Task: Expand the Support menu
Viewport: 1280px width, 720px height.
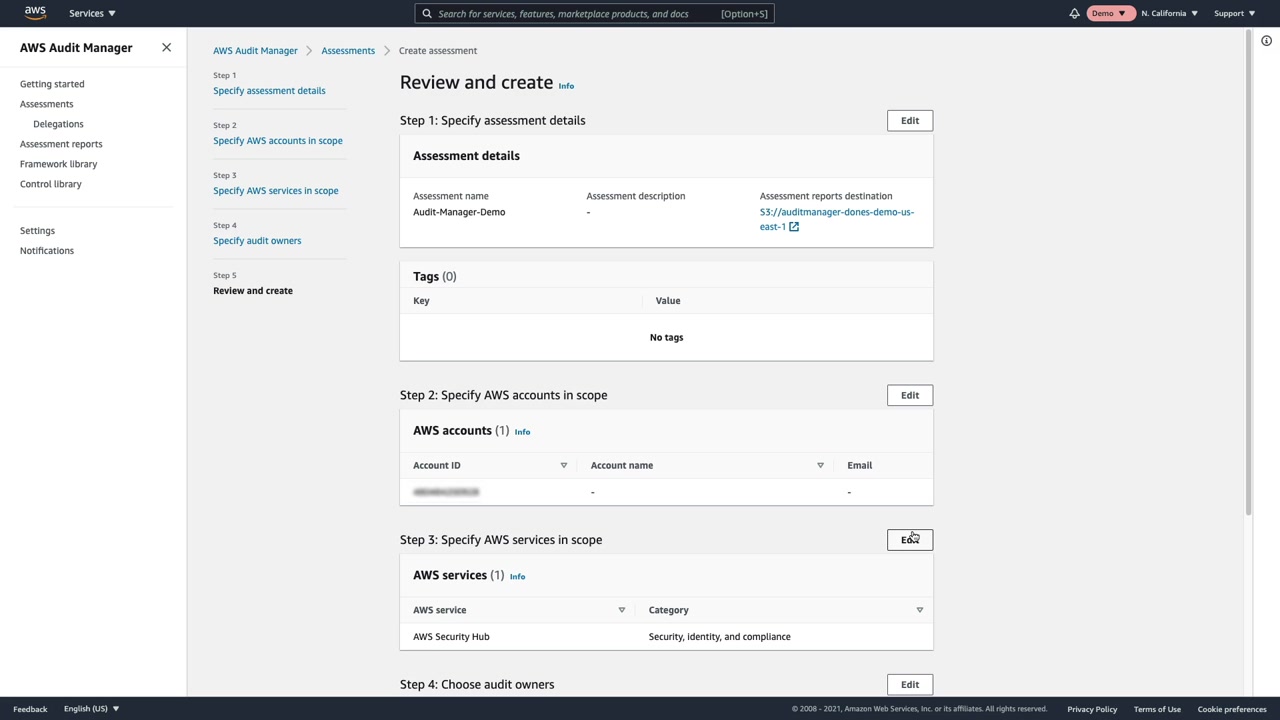Action: click(x=1234, y=13)
